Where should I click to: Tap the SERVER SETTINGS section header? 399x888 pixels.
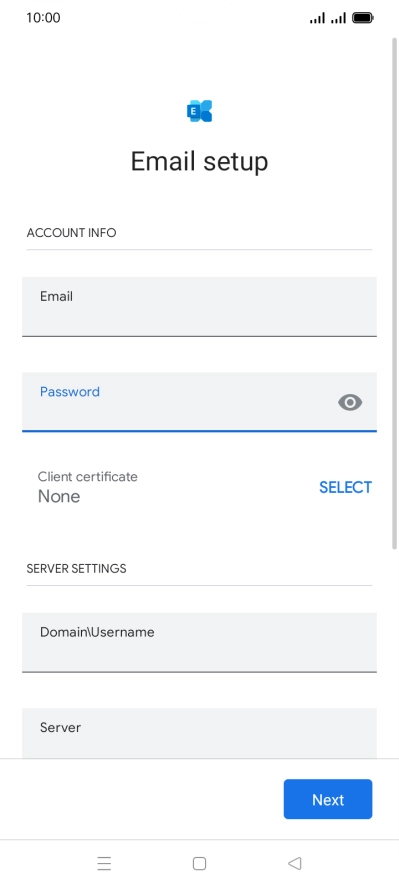[76, 569]
